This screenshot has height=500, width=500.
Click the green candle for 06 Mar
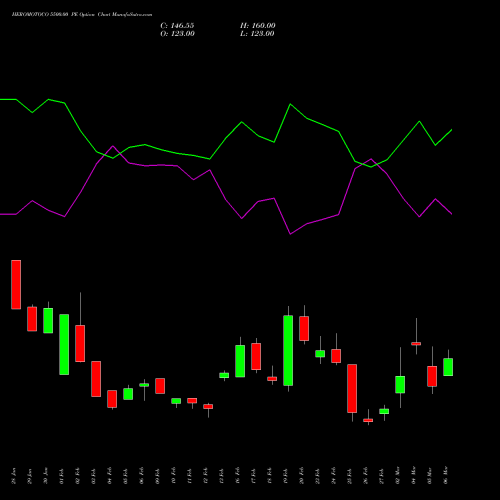(x=448, y=367)
